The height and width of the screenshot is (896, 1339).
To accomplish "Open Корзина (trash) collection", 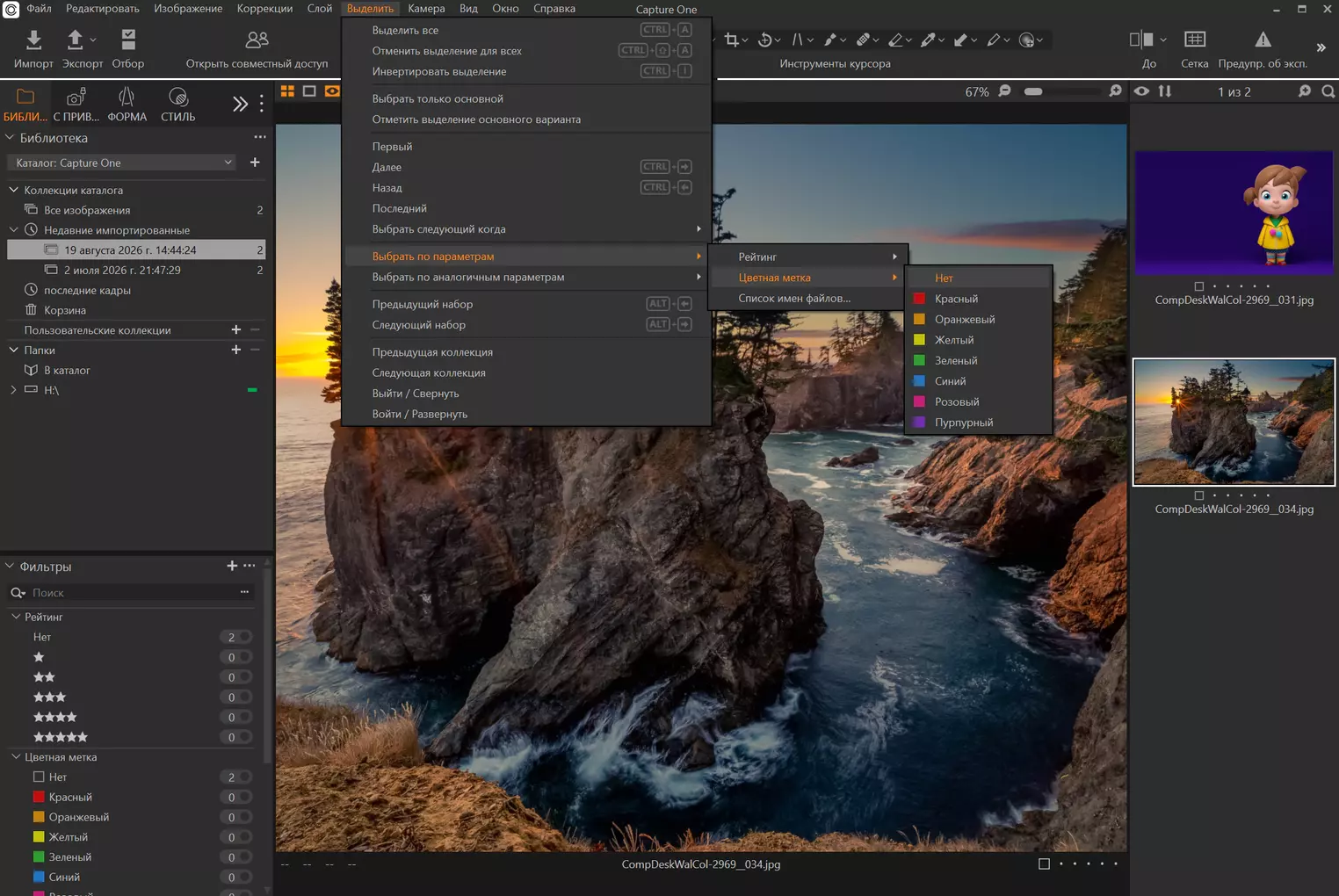I will 65,310.
